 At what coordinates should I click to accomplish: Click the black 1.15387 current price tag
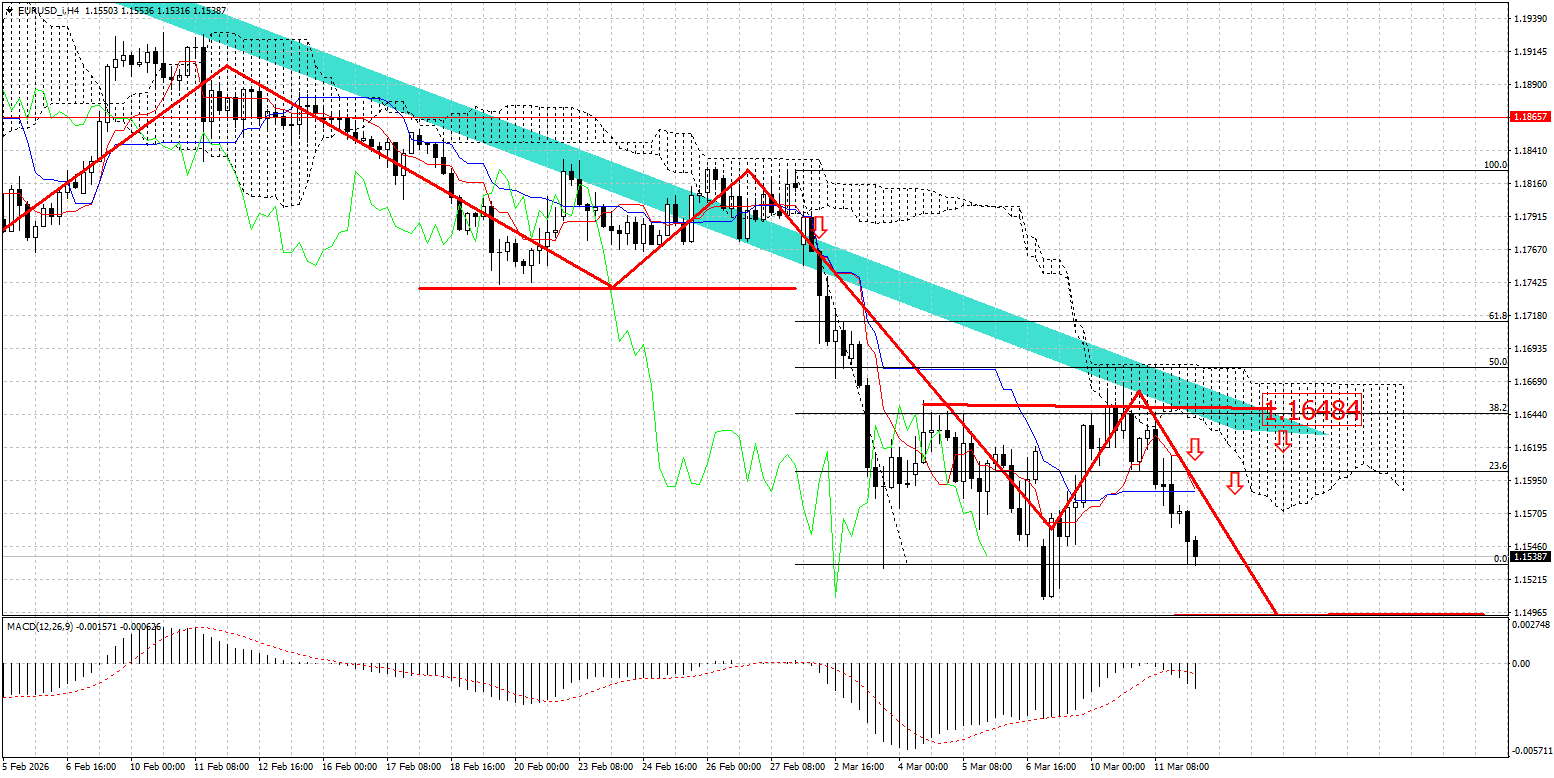pos(1529,556)
